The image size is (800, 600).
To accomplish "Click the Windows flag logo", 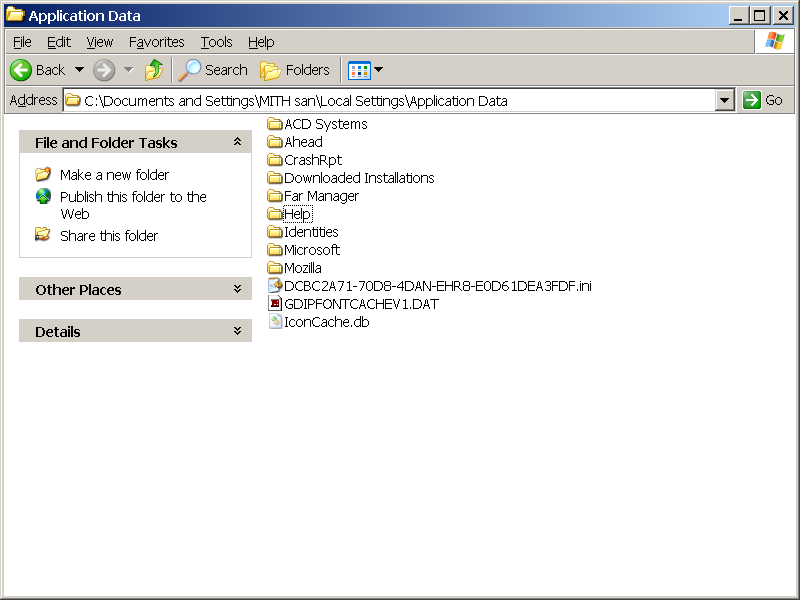I will [x=774, y=41].
